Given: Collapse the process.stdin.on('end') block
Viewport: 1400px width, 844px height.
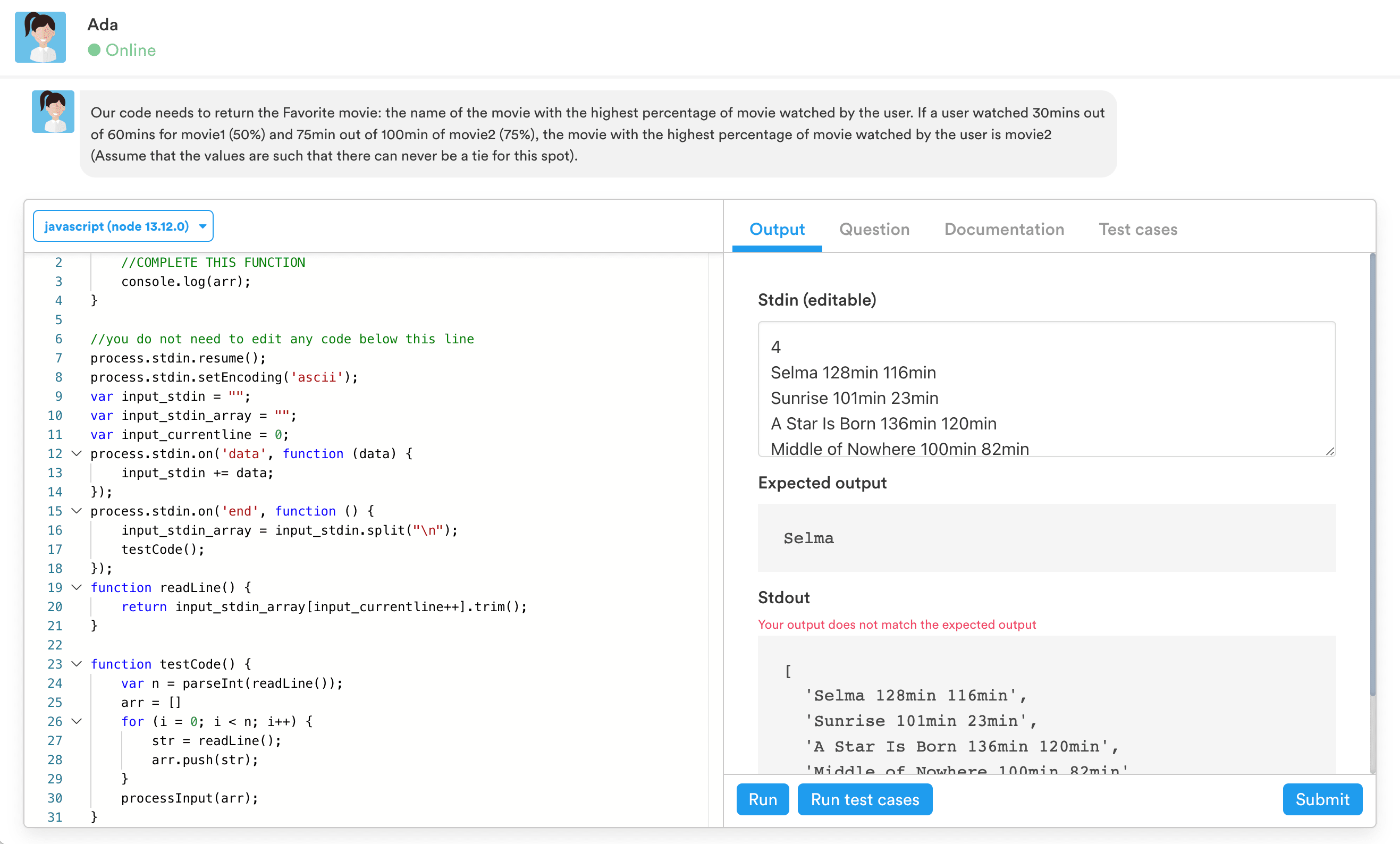Looking at the screenshot, I should coord(77,511).
